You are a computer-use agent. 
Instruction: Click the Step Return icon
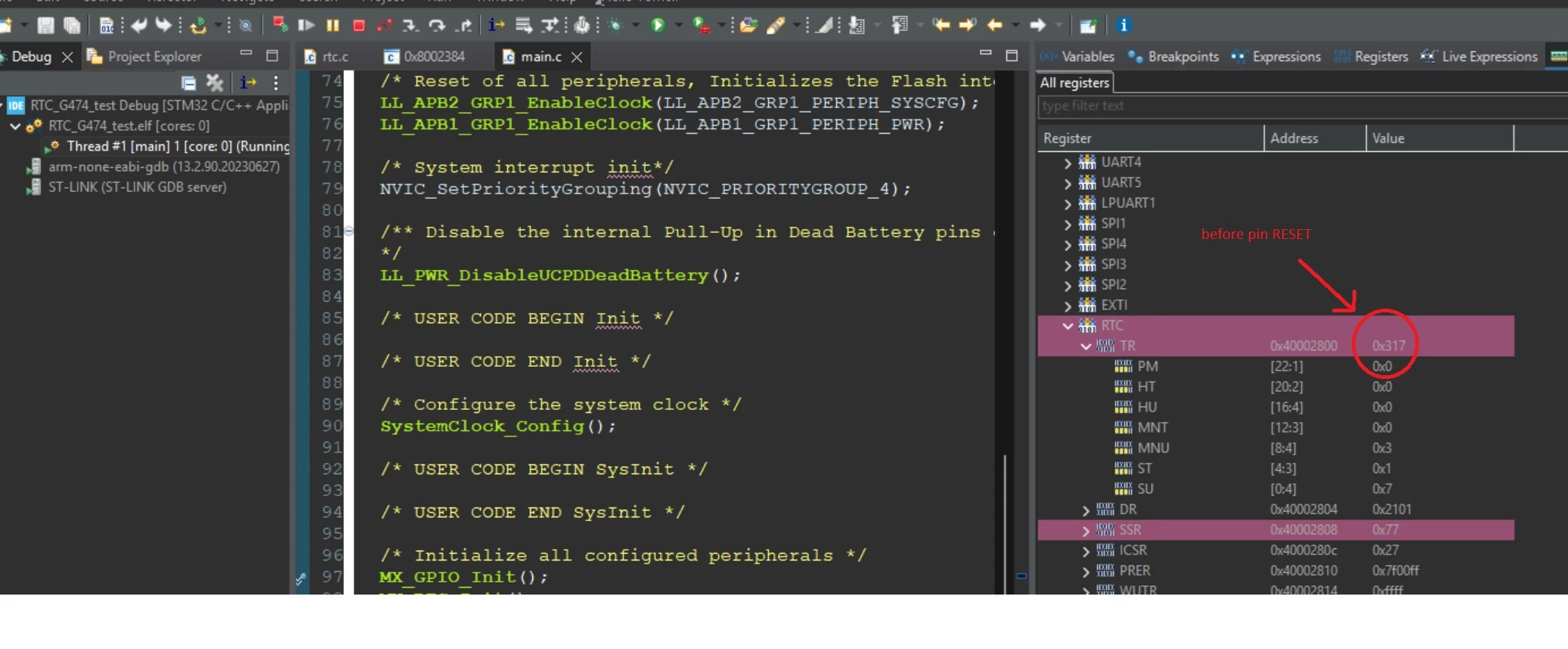[x=463, y=25]
